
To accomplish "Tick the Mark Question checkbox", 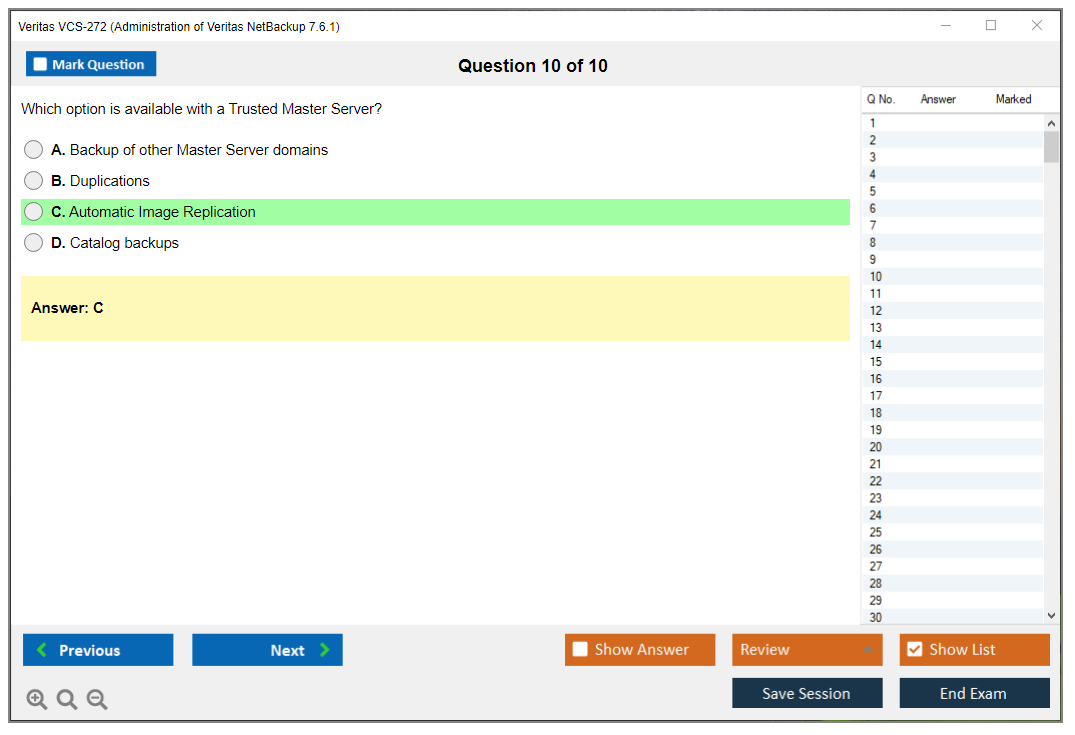I will click(x=41, y=65).
